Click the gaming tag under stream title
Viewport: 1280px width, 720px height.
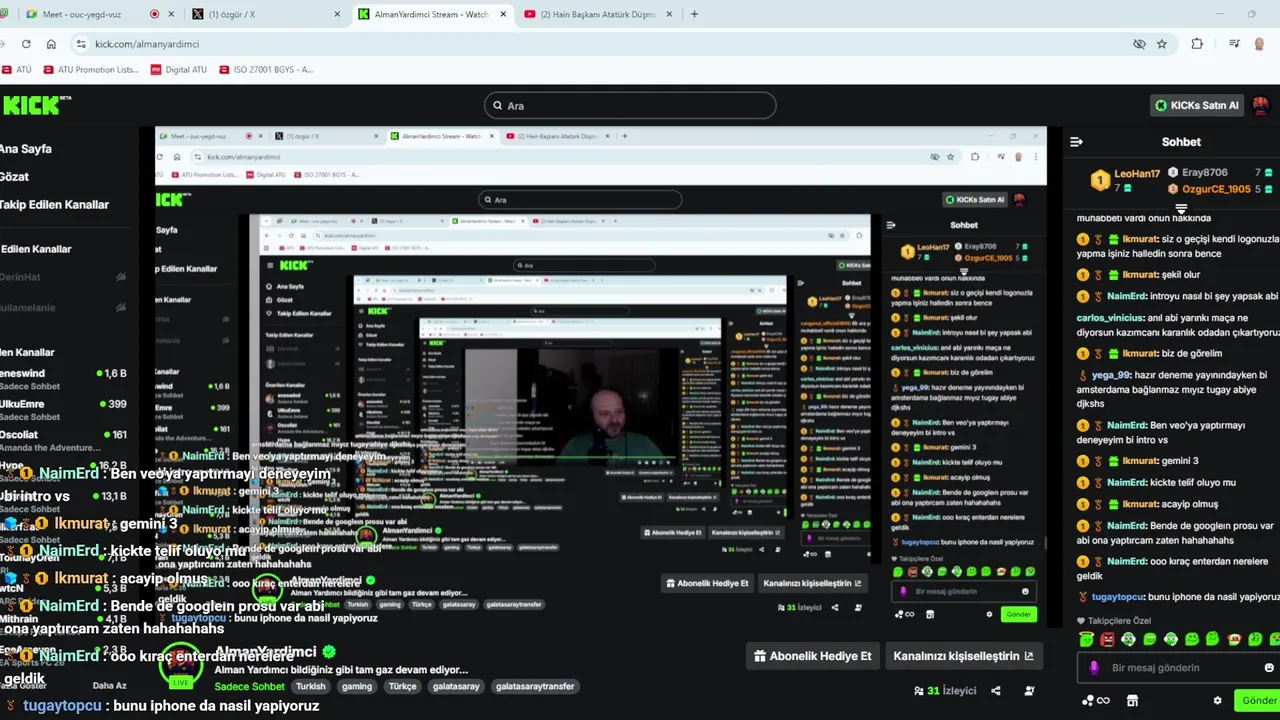tap(356, 687)
